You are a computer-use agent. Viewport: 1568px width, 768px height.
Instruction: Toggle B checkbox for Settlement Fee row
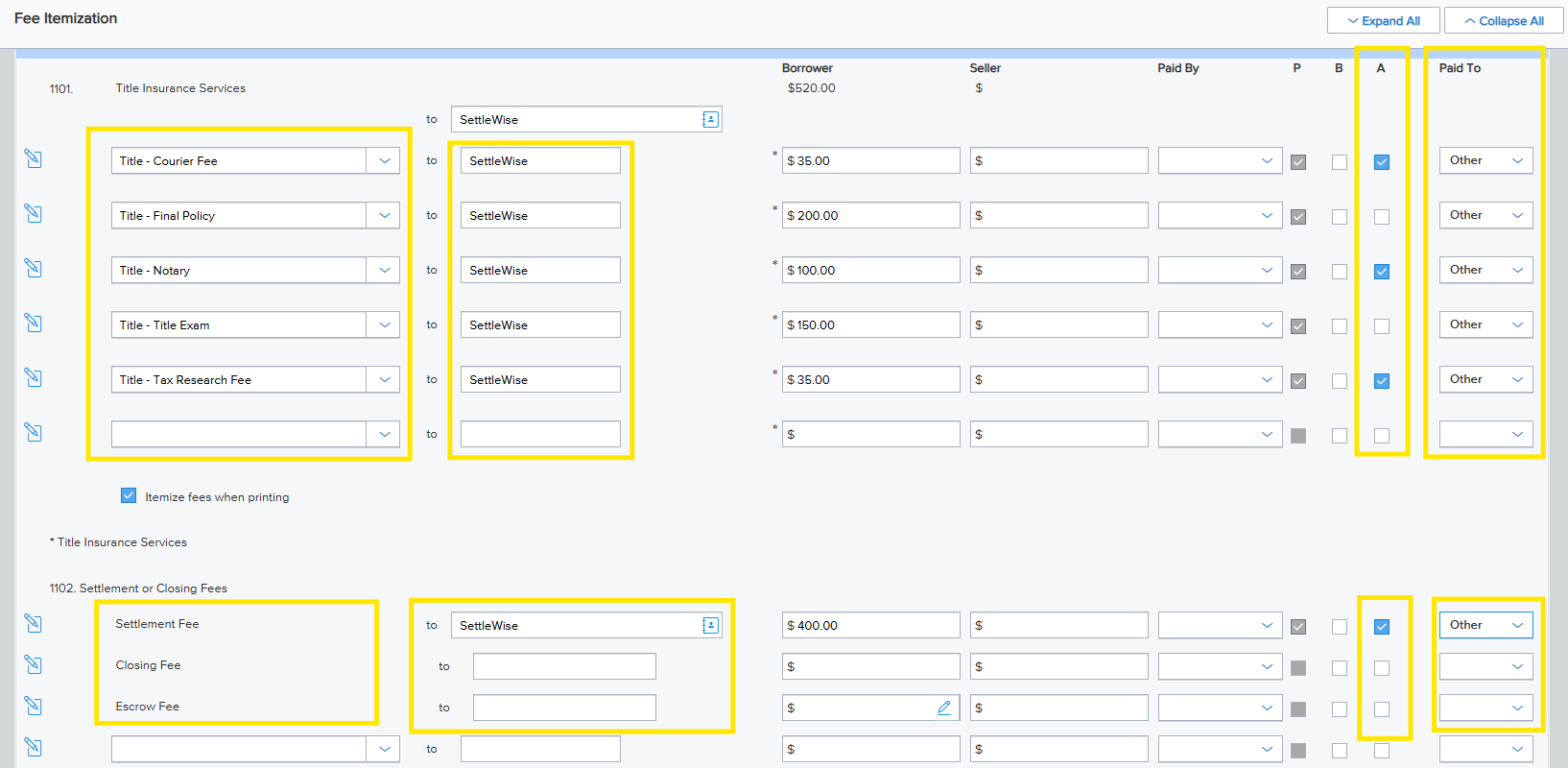click(x=1340, y=626)
